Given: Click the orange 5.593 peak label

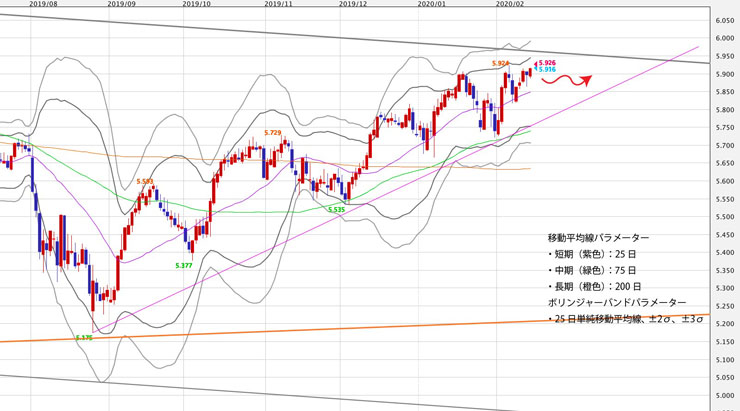Looking at the screenshot, I should [x=145, y=181].
